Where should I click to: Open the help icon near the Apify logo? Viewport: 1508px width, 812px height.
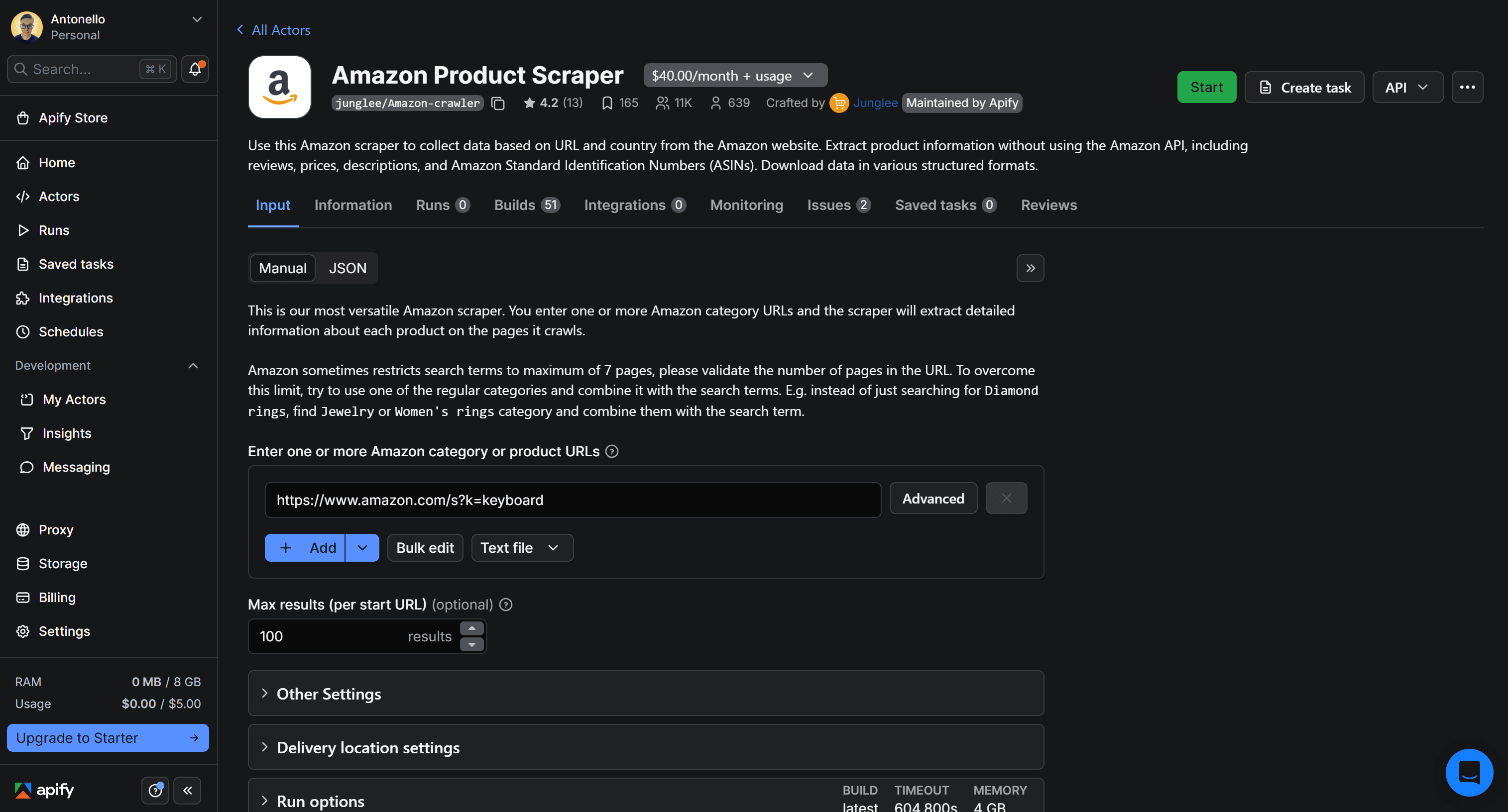(154, 790)
